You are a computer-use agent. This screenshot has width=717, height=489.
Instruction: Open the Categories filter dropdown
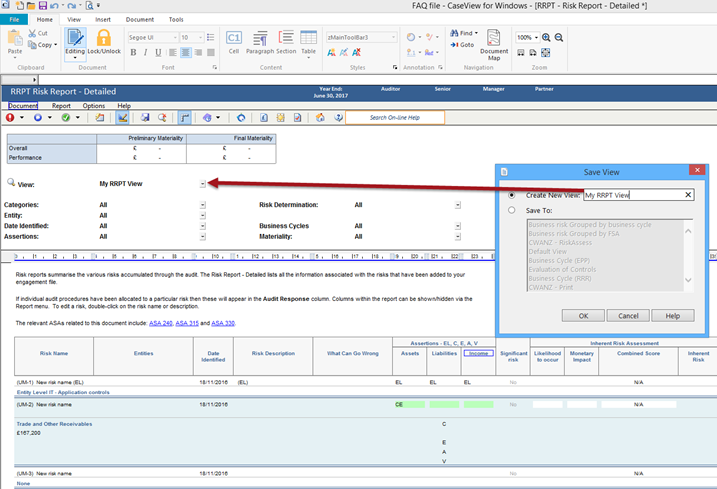click(x=203, y=205)
